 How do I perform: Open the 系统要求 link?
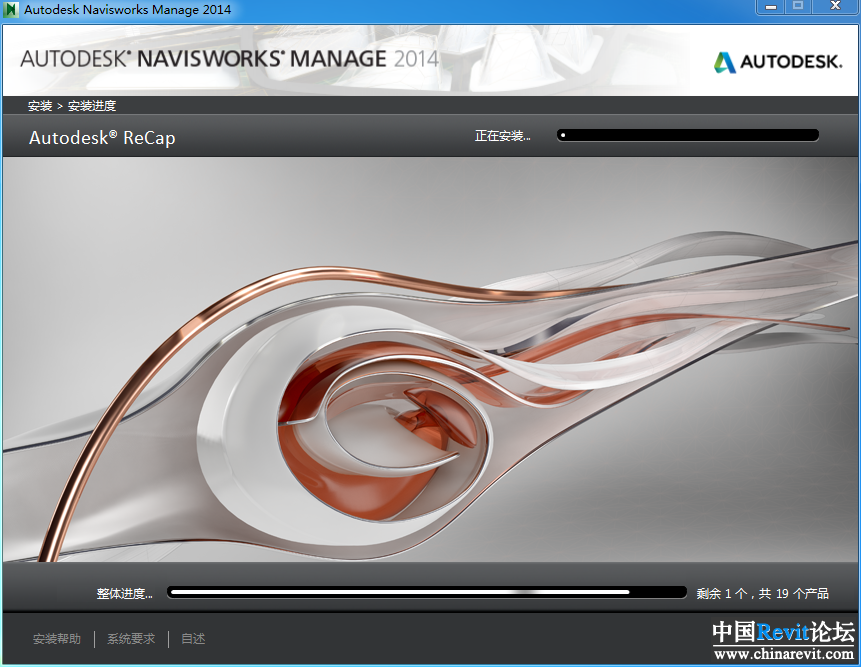click(131, 639)
